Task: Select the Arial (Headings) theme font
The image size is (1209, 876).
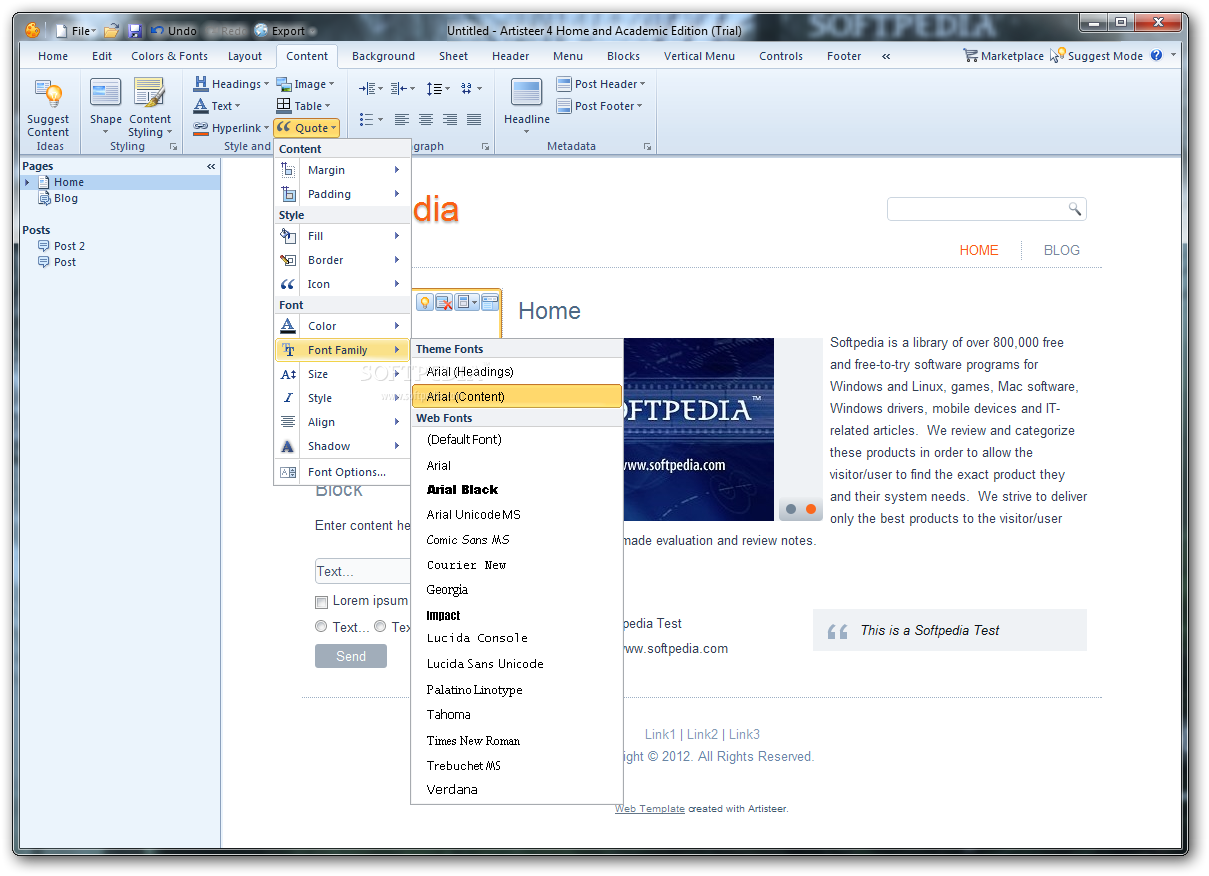Action: coord(517,372)
